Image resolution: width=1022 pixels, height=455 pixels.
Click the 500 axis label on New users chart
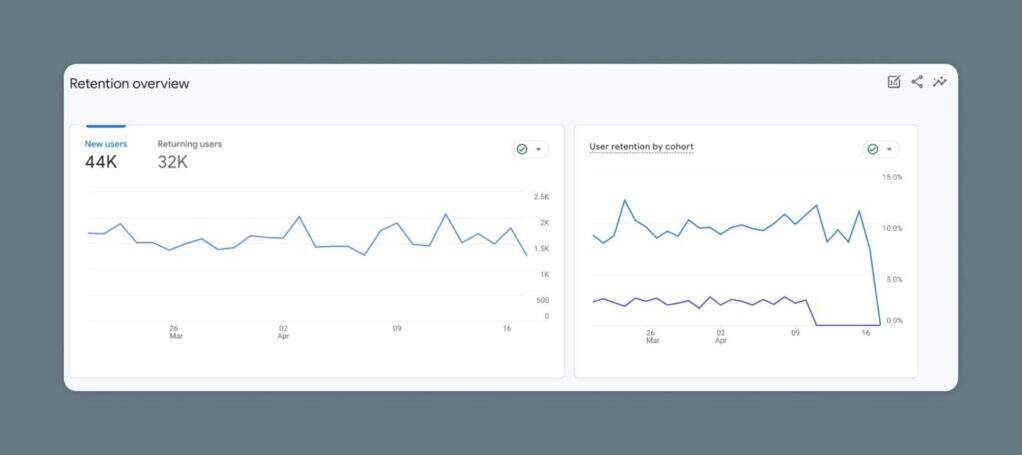click(x=541, y=300)
